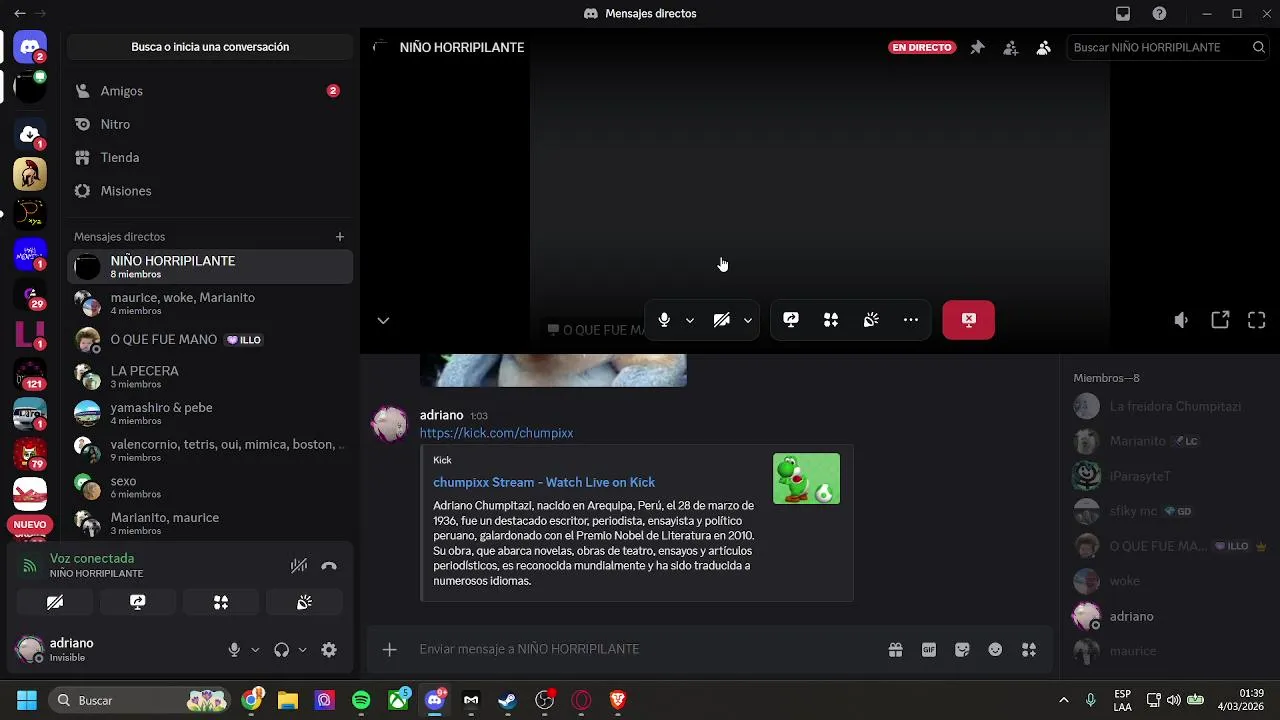Open the emoji picker
1280x720 pixels.
click(995, 650)
